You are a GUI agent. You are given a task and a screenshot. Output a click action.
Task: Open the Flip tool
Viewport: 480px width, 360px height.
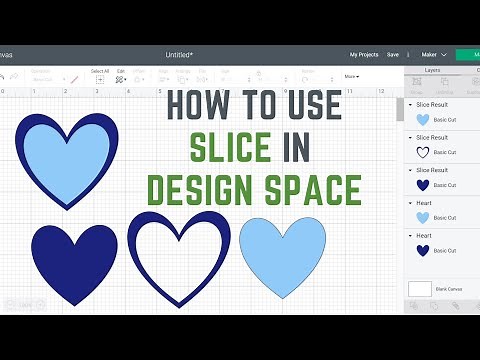click(202, 79)
